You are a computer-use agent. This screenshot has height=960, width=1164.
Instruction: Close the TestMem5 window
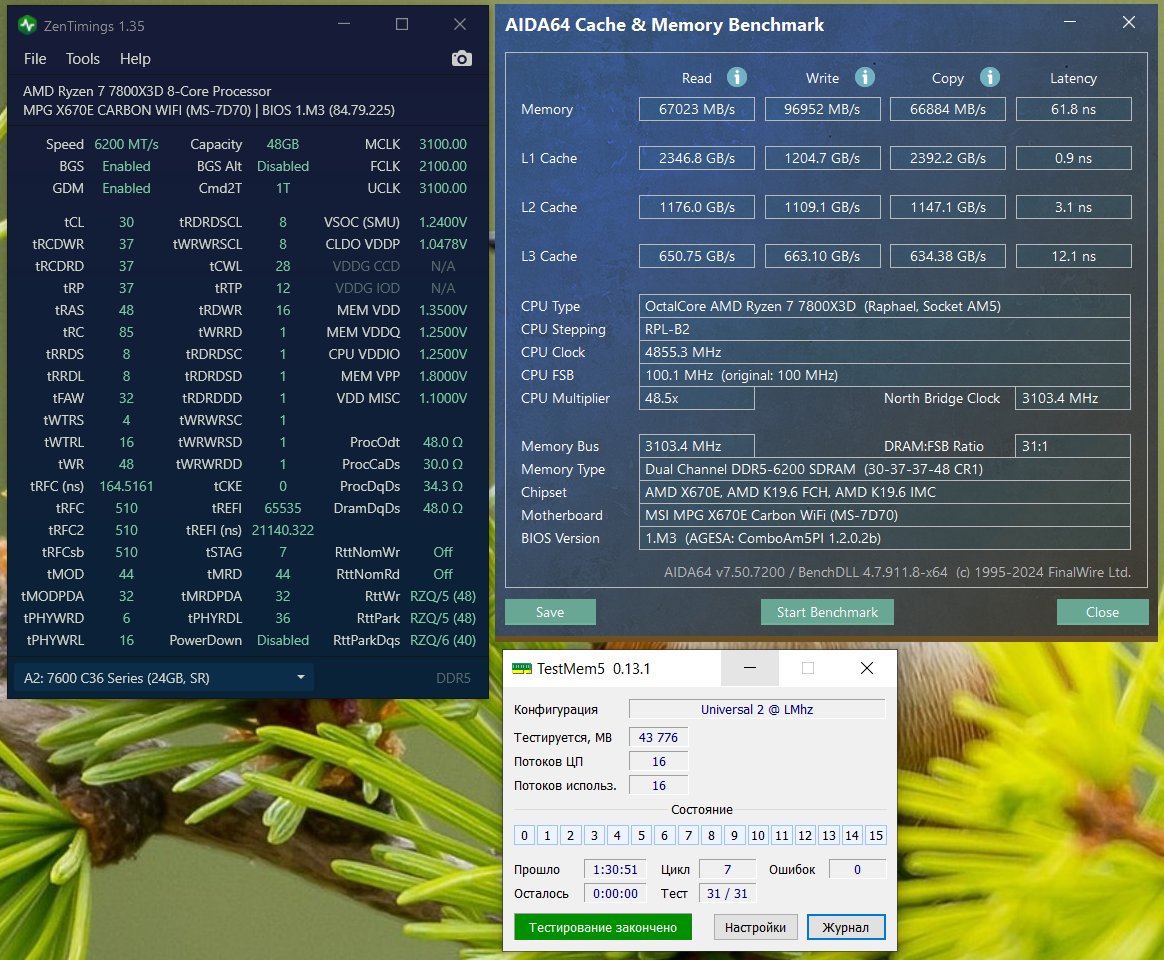click(x=866, y=668)
